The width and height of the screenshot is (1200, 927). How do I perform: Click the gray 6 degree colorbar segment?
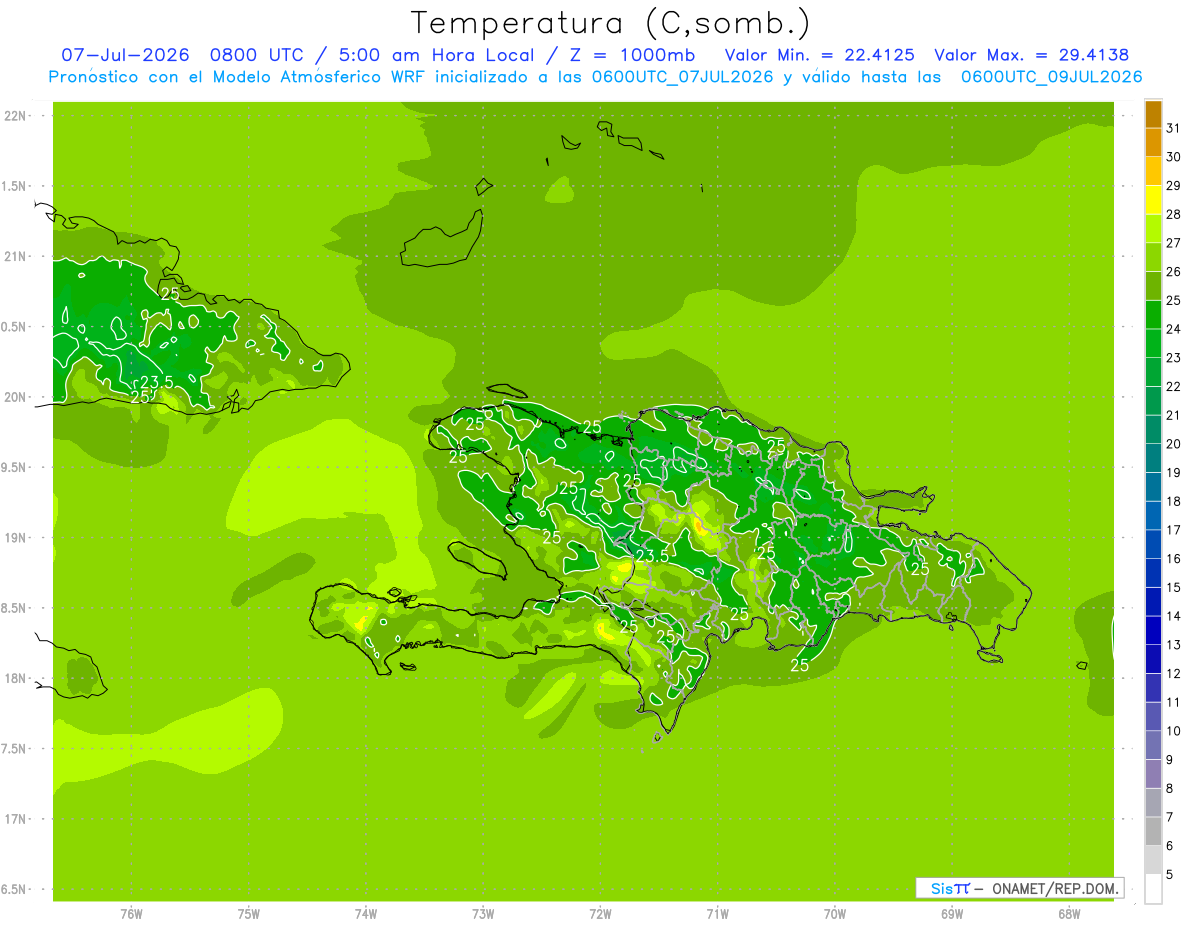click(x=1153, y=860)
